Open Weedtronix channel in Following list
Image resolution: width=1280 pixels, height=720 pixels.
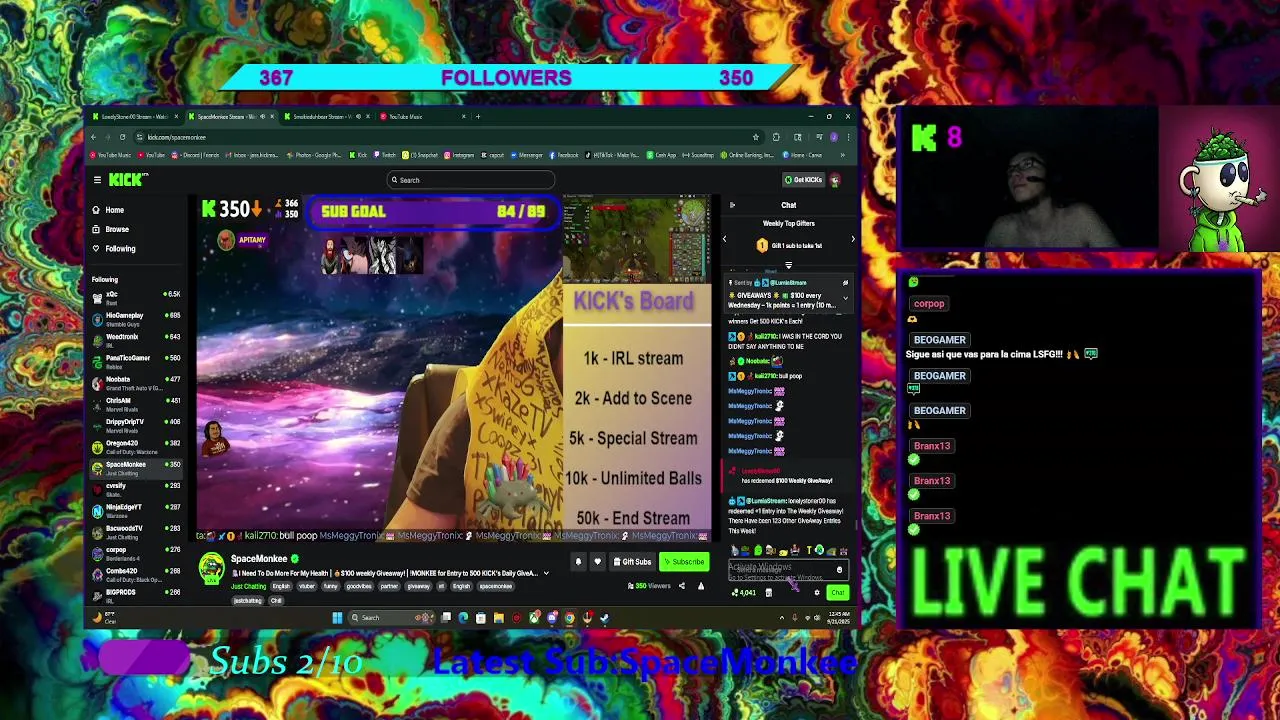click(136, 339)
